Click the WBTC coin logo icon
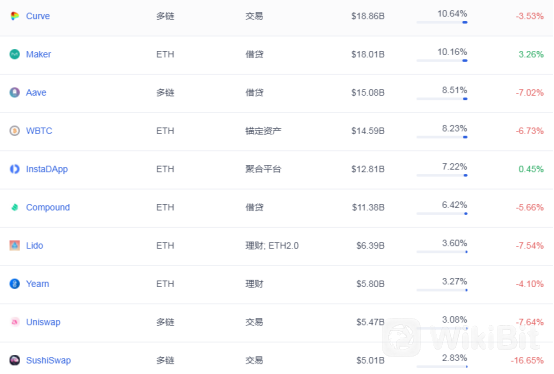The image size is (554, 374). (x=14, y=131)
